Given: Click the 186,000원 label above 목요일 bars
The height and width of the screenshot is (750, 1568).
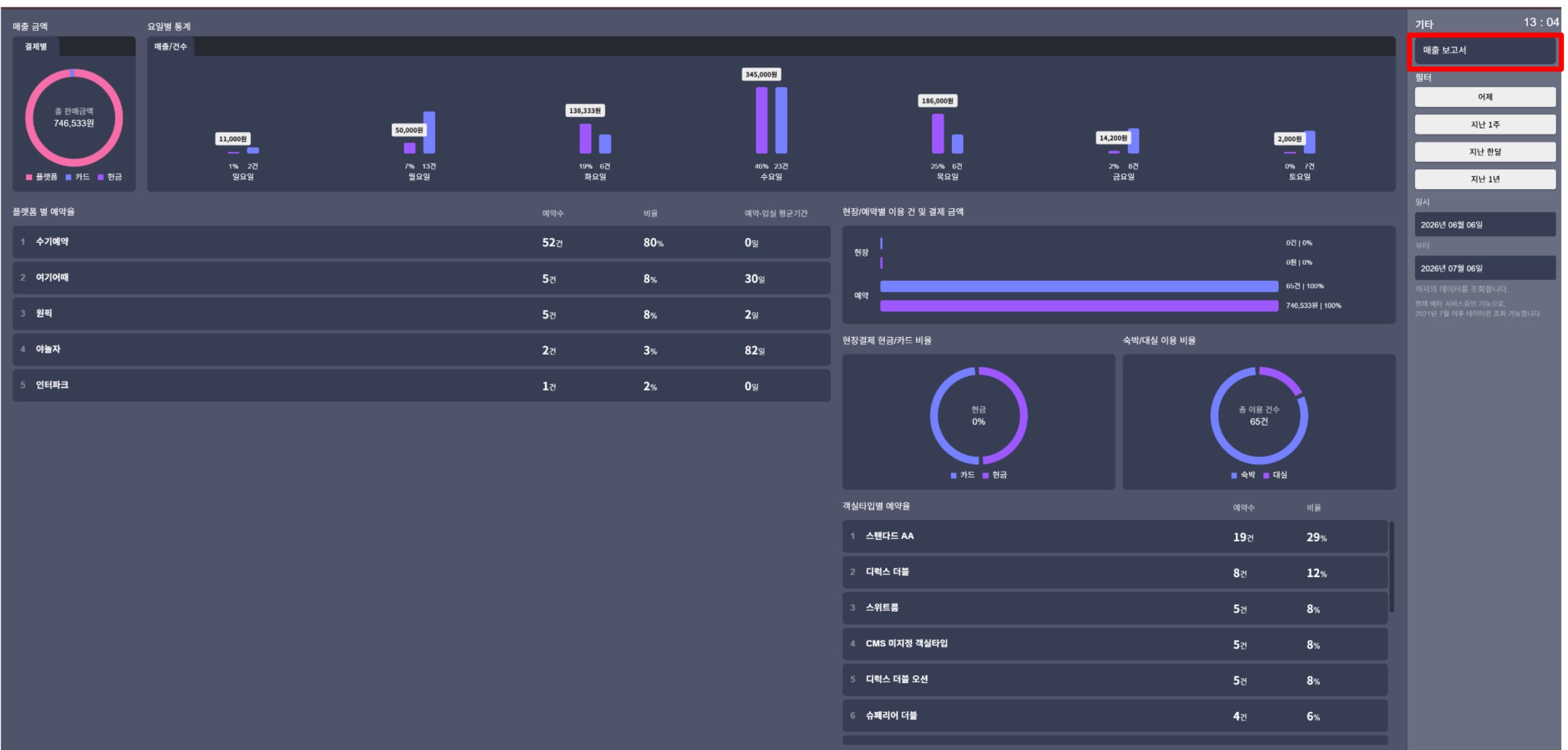Looking at the screenshot, I should click(x=938, y=101).
